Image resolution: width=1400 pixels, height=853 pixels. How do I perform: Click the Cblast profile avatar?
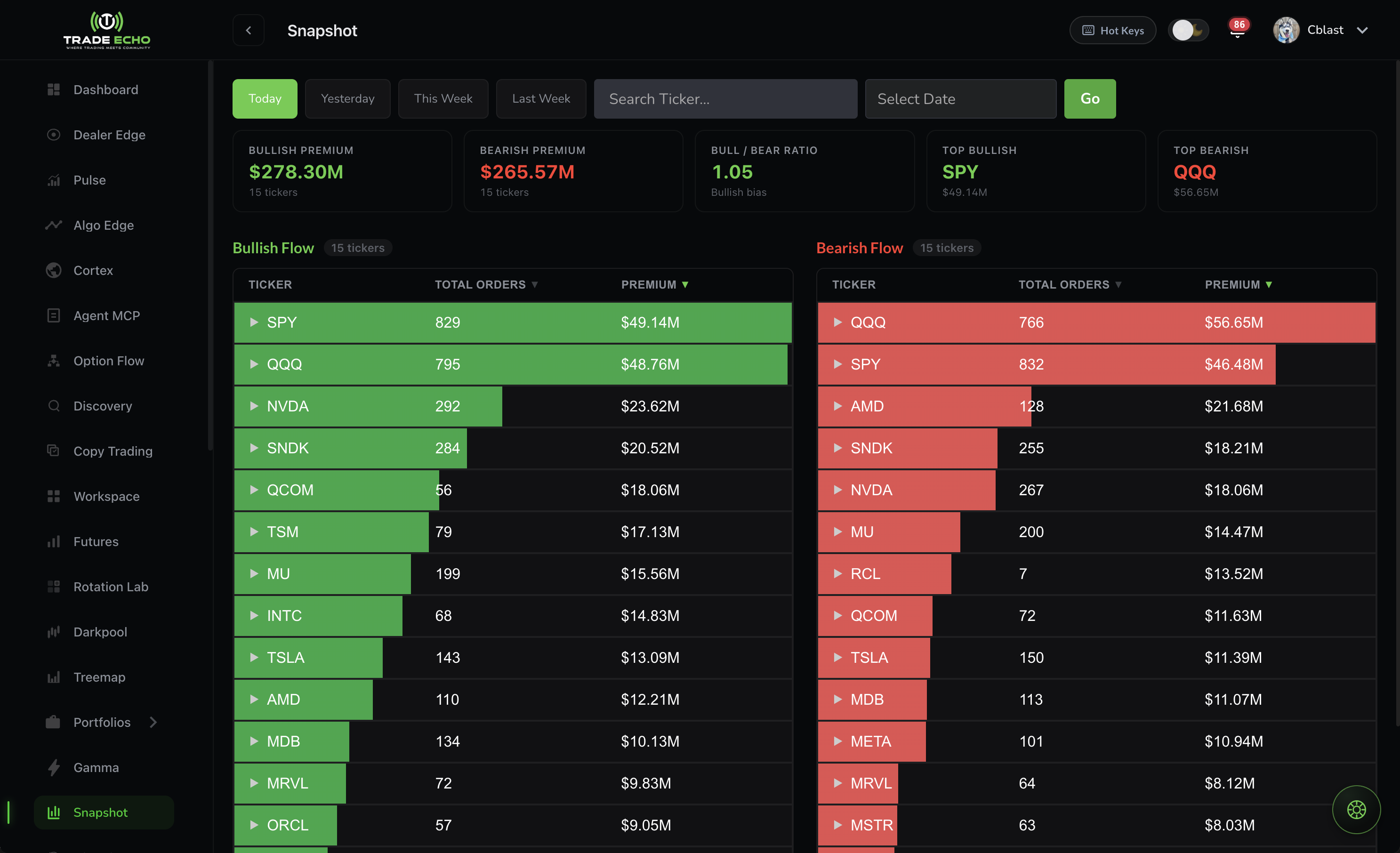coord(1287,30)
